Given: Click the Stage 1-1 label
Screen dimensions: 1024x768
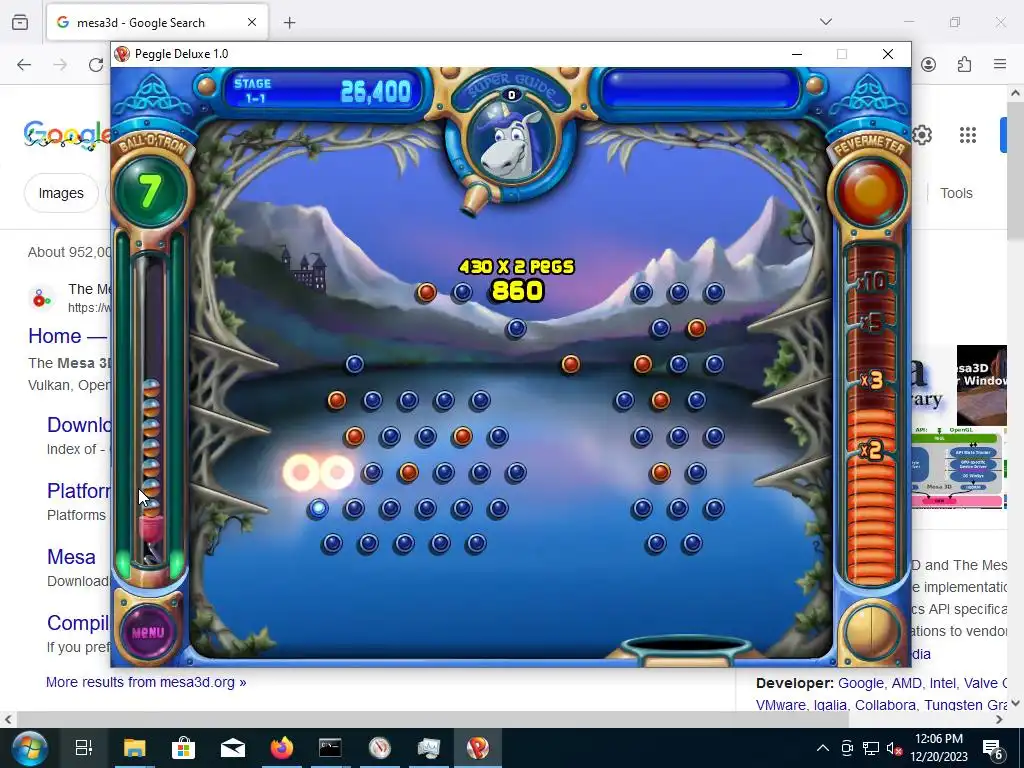Looking at the screenshot, I should click(253, 91).
